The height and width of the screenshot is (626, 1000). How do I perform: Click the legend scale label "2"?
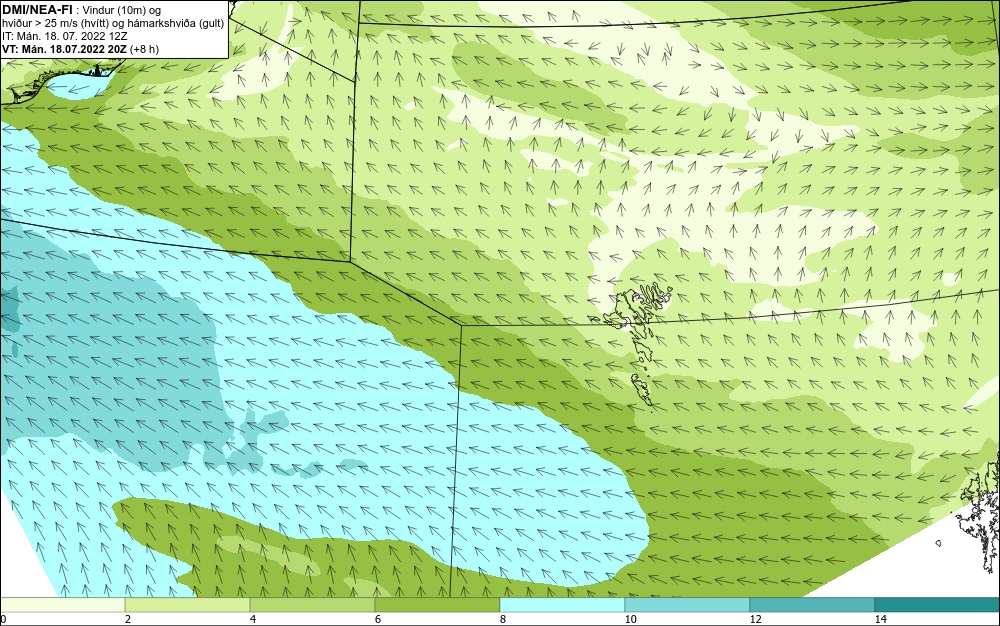coord(128,619)
